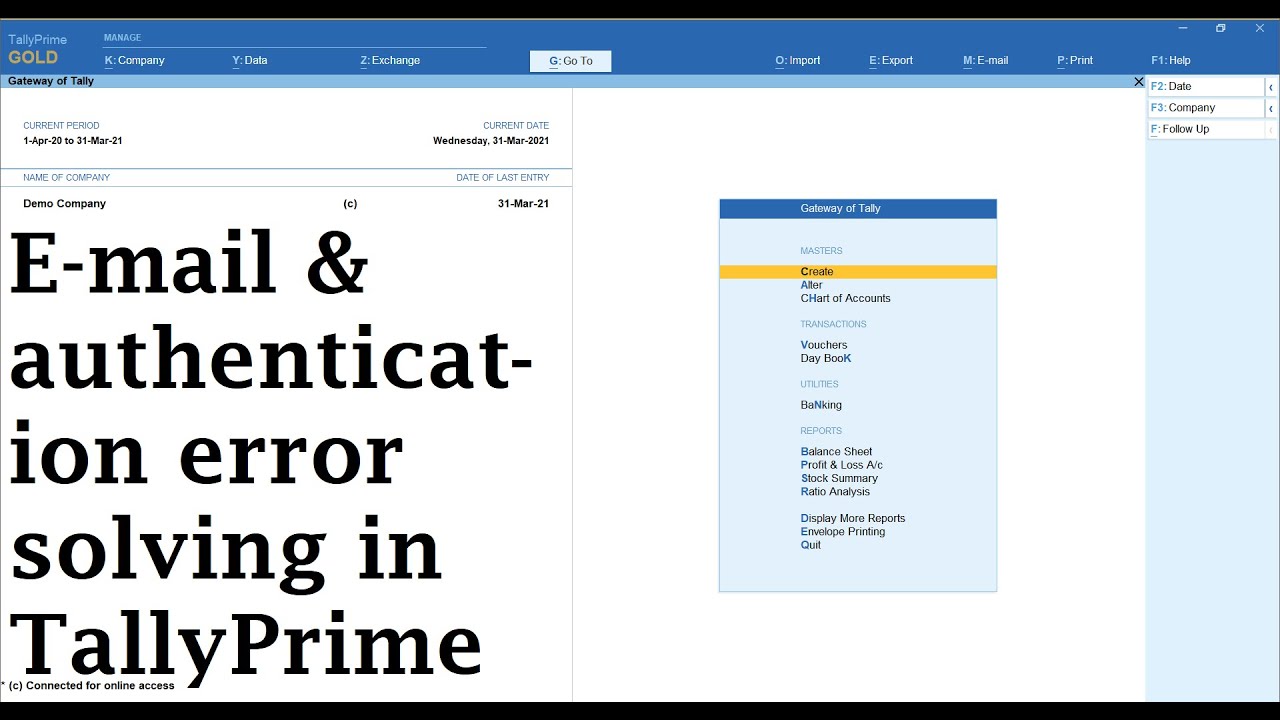Click the period 1-Apr-20 to 31-Mar-21
Screen dimensions: 1280x720
pyautogui.click(x=73, y=141)
